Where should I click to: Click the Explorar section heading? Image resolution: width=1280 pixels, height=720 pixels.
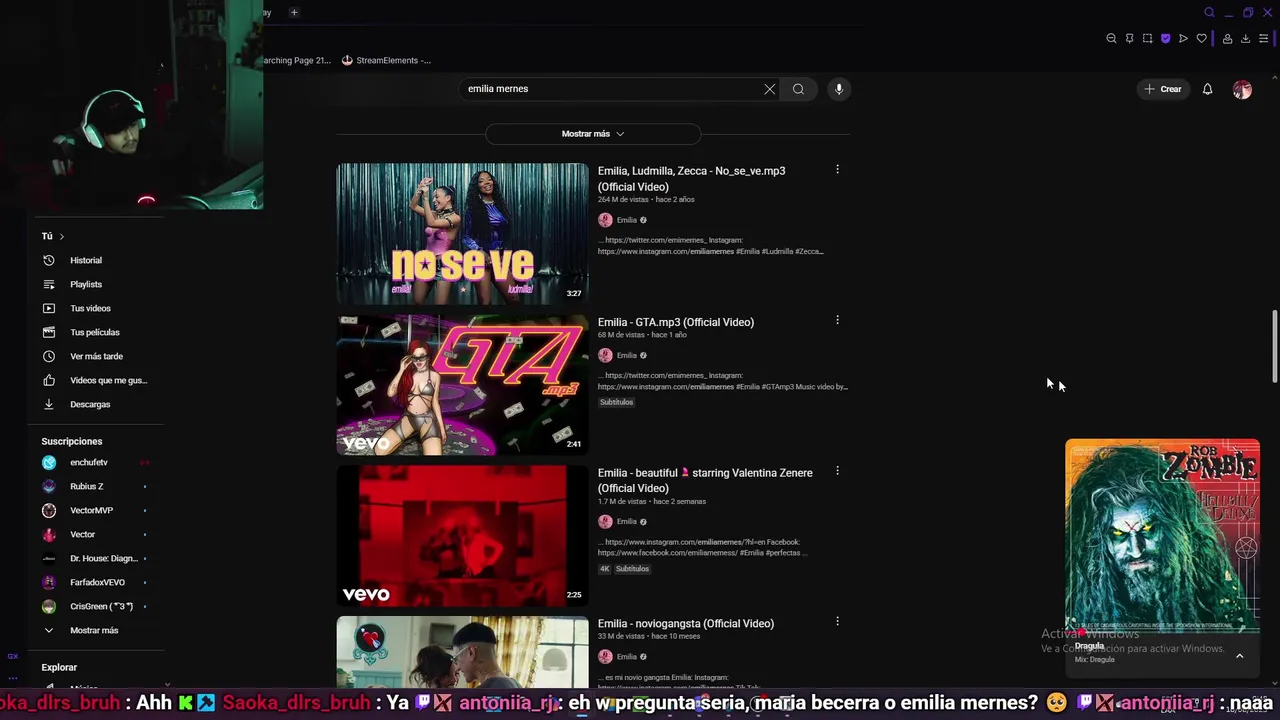(x=59, y=667)
